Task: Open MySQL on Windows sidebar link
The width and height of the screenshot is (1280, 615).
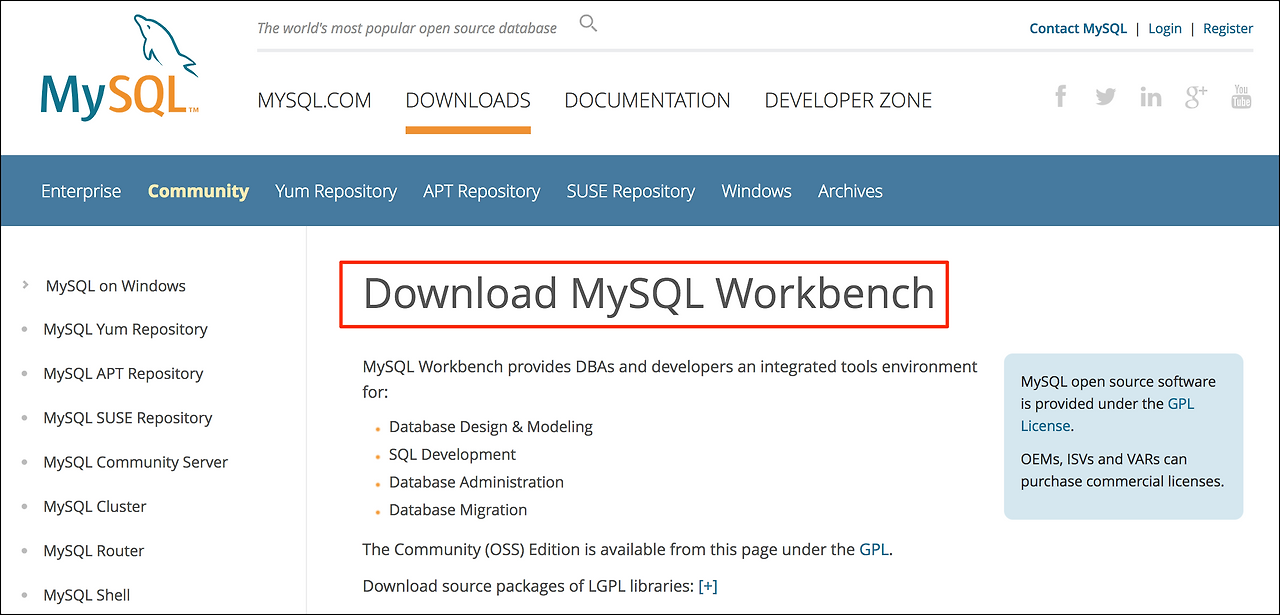Action: point(116,285)
